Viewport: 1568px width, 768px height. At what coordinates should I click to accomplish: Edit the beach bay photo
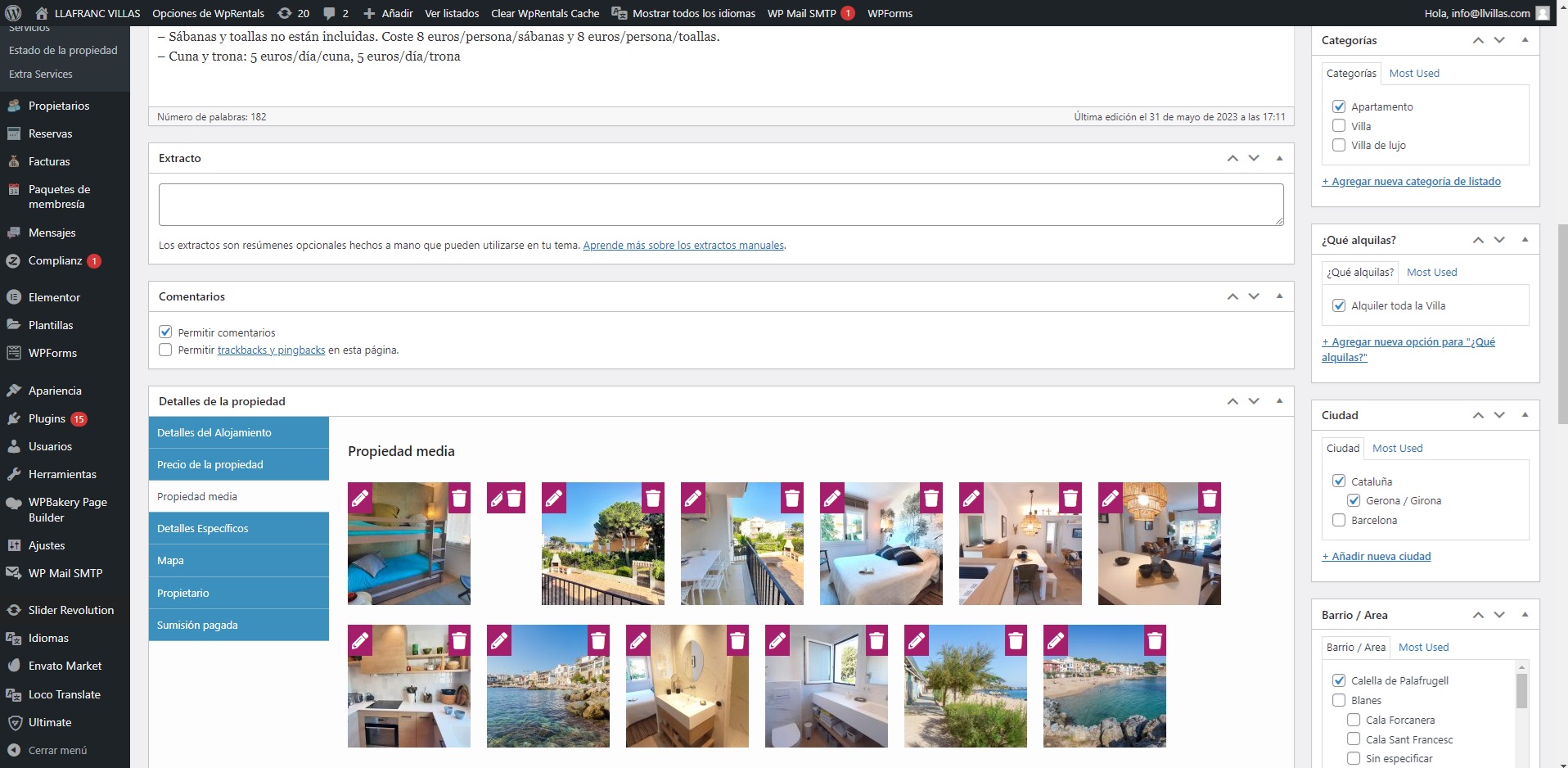[x=1056, y=640]
